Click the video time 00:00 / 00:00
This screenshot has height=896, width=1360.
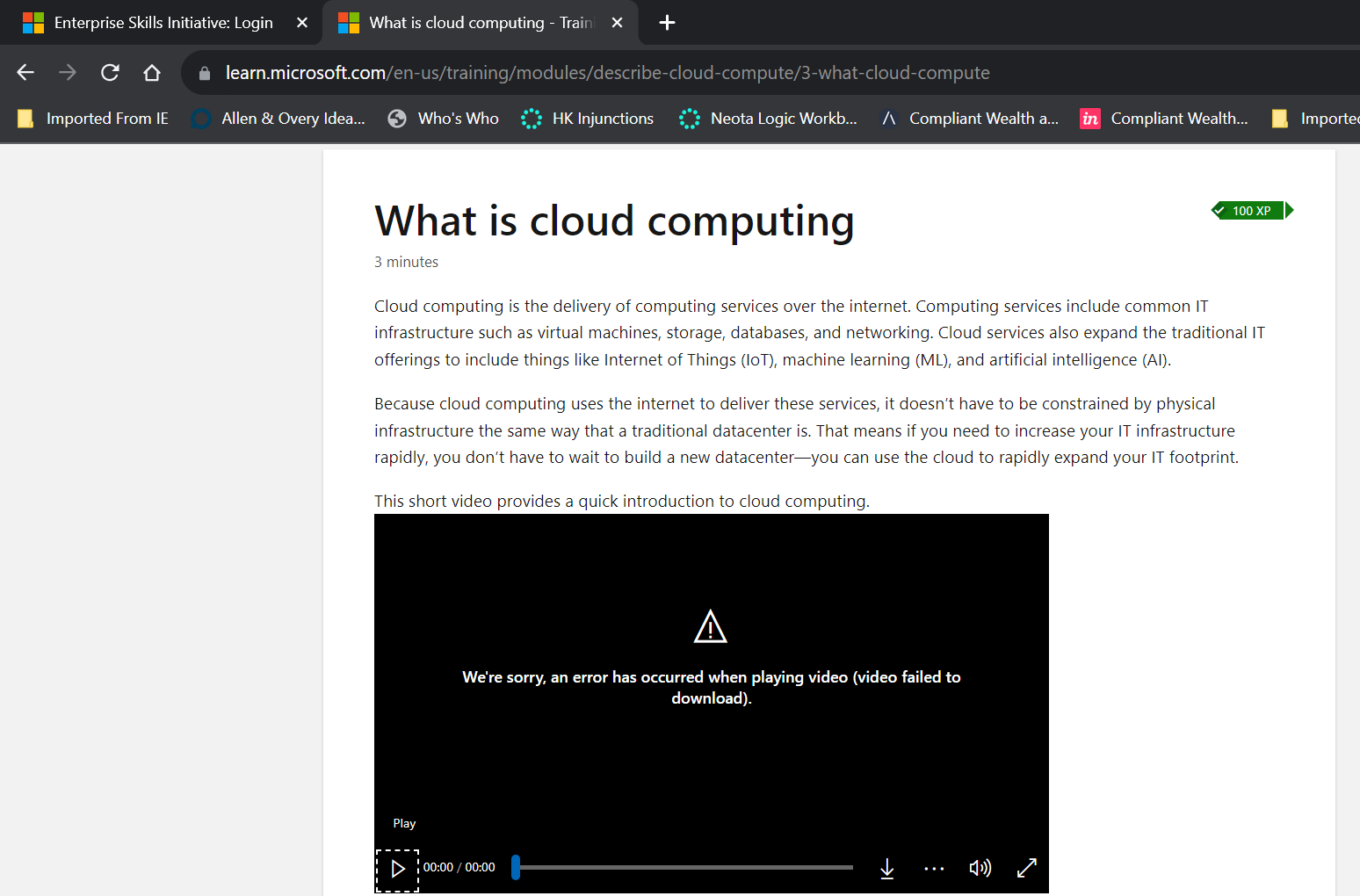click(x=459, y=867)
